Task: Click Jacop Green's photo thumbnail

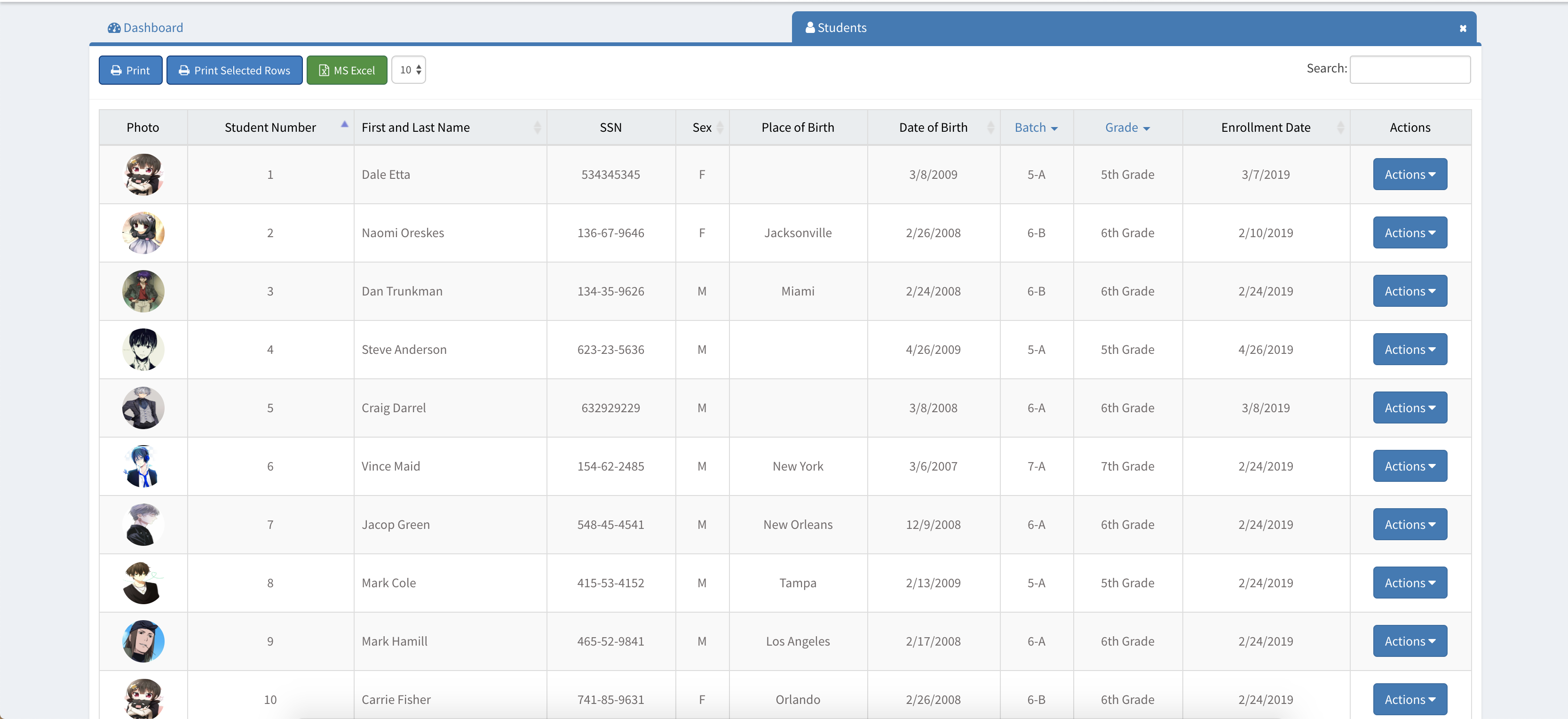Action: pyautogui.click(x=143, y=525)
